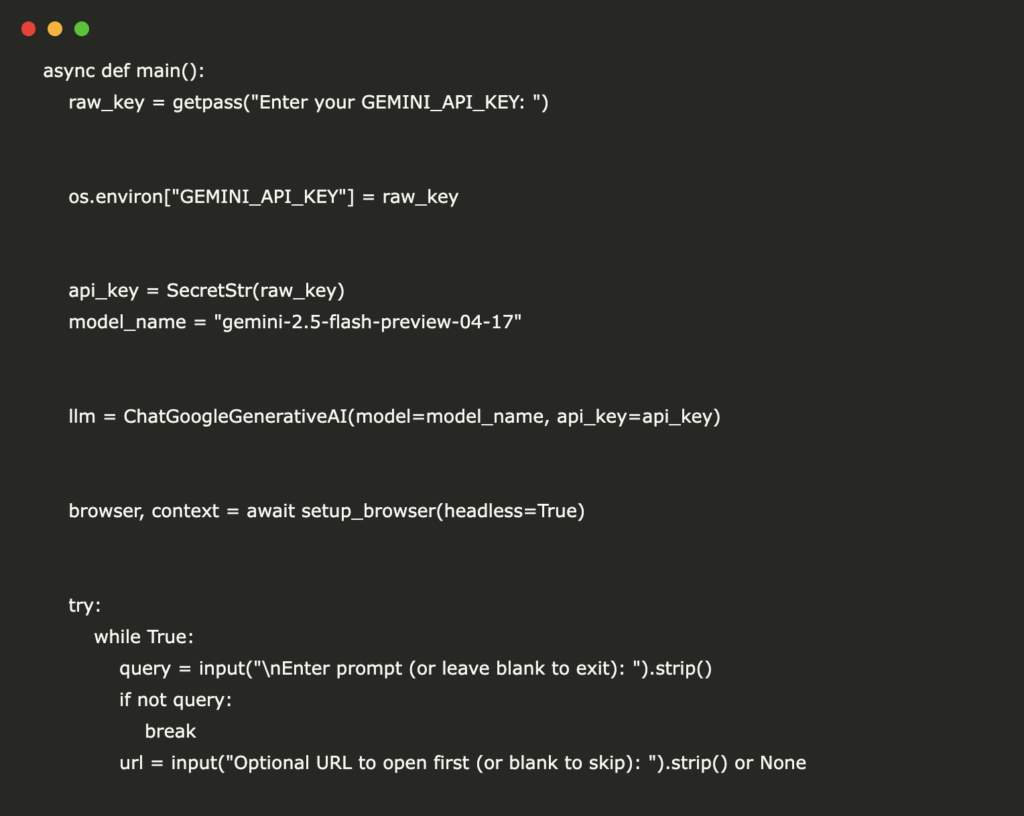
Task: Click the green maximize dot
Action: click(82, 29)
